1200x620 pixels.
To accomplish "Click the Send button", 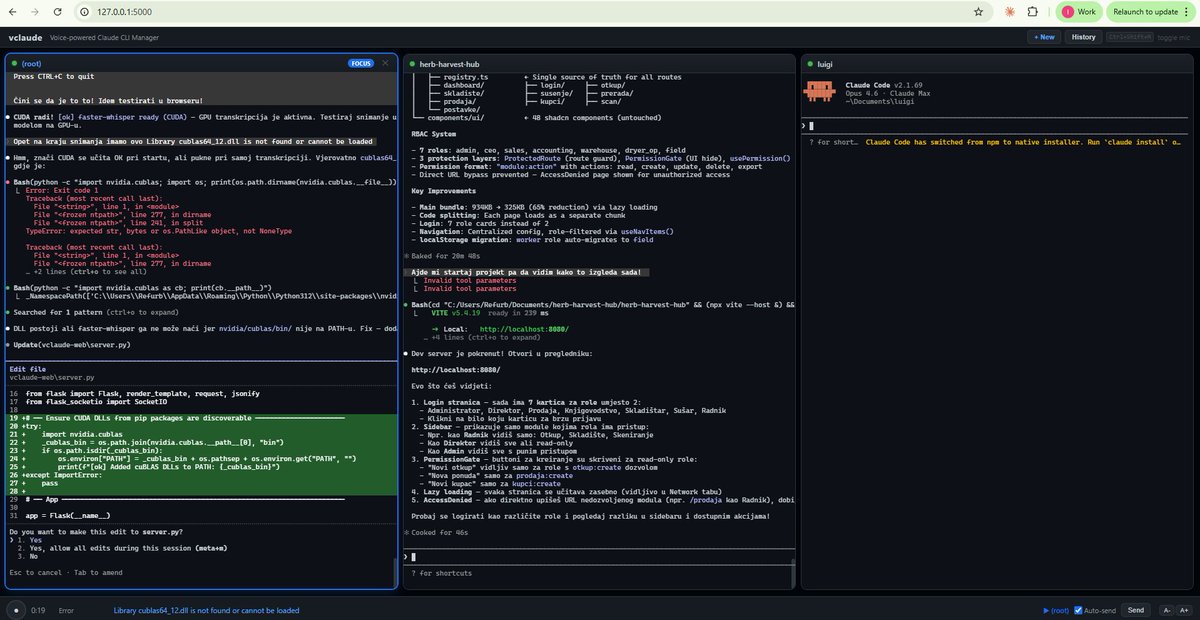I will 1135,610.
